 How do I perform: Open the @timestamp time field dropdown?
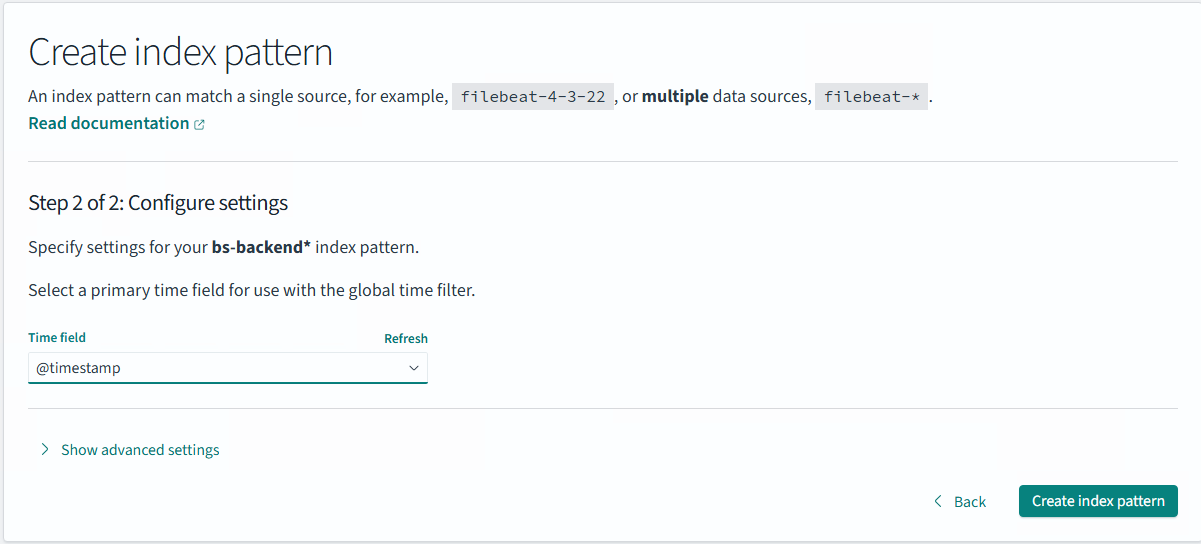tap(227, 368)
